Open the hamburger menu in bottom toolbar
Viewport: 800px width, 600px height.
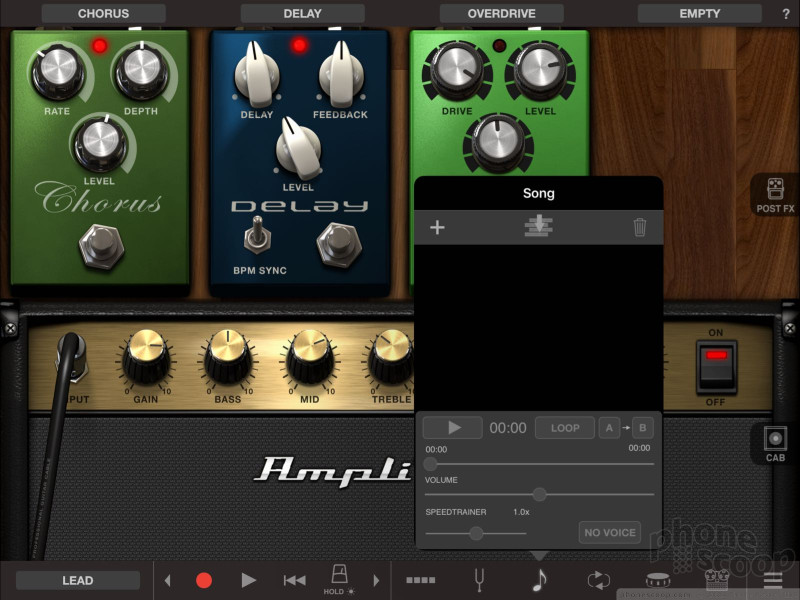click(773, 580)
